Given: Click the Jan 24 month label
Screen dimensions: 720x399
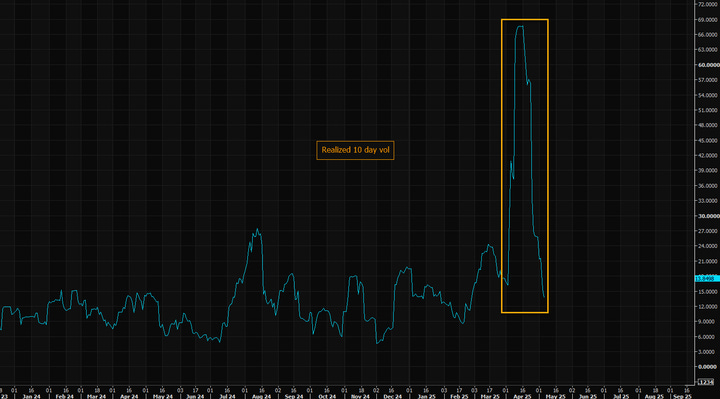Looking at the screenshot, I should tap(31, 396).
